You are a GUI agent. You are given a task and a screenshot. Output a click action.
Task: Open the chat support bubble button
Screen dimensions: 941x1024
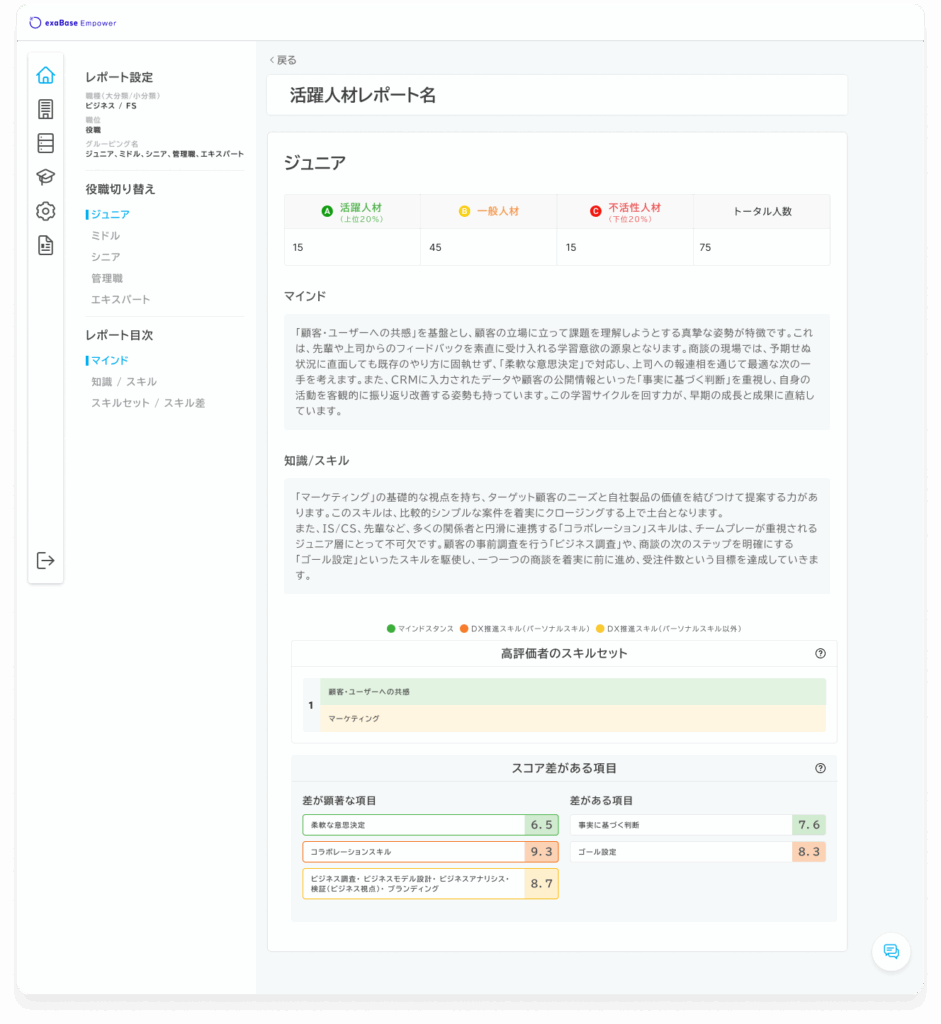(890, 951)
